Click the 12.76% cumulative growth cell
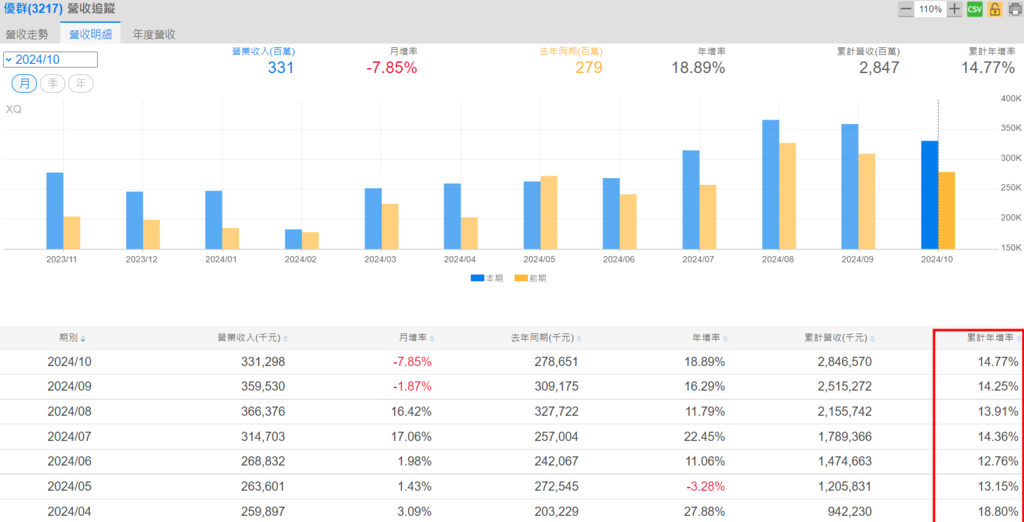 click(x=1000, y=461)
